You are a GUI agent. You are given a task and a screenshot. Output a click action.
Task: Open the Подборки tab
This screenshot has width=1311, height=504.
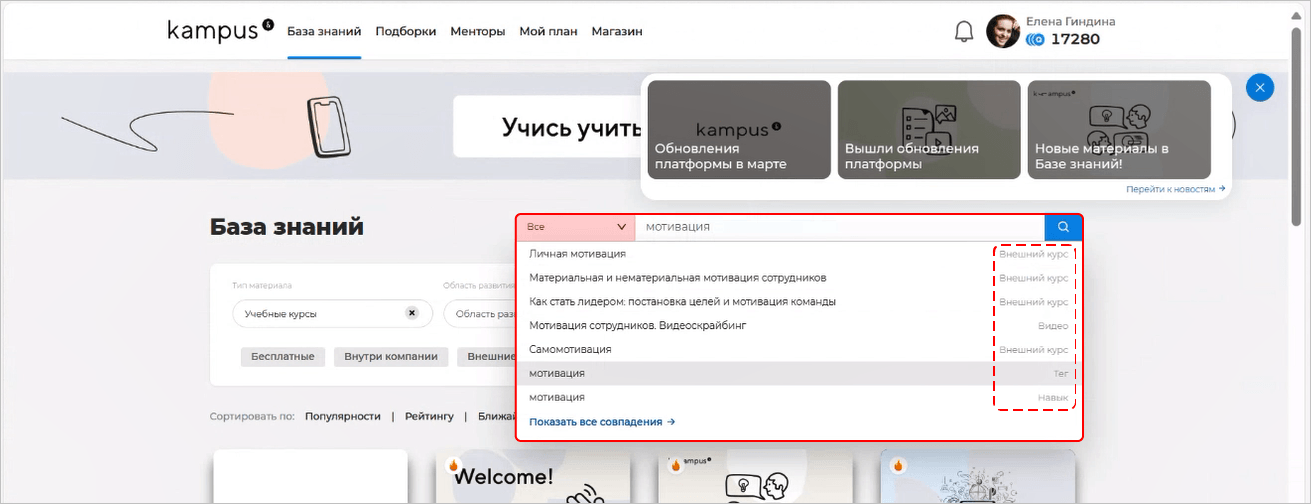(406, 31)
